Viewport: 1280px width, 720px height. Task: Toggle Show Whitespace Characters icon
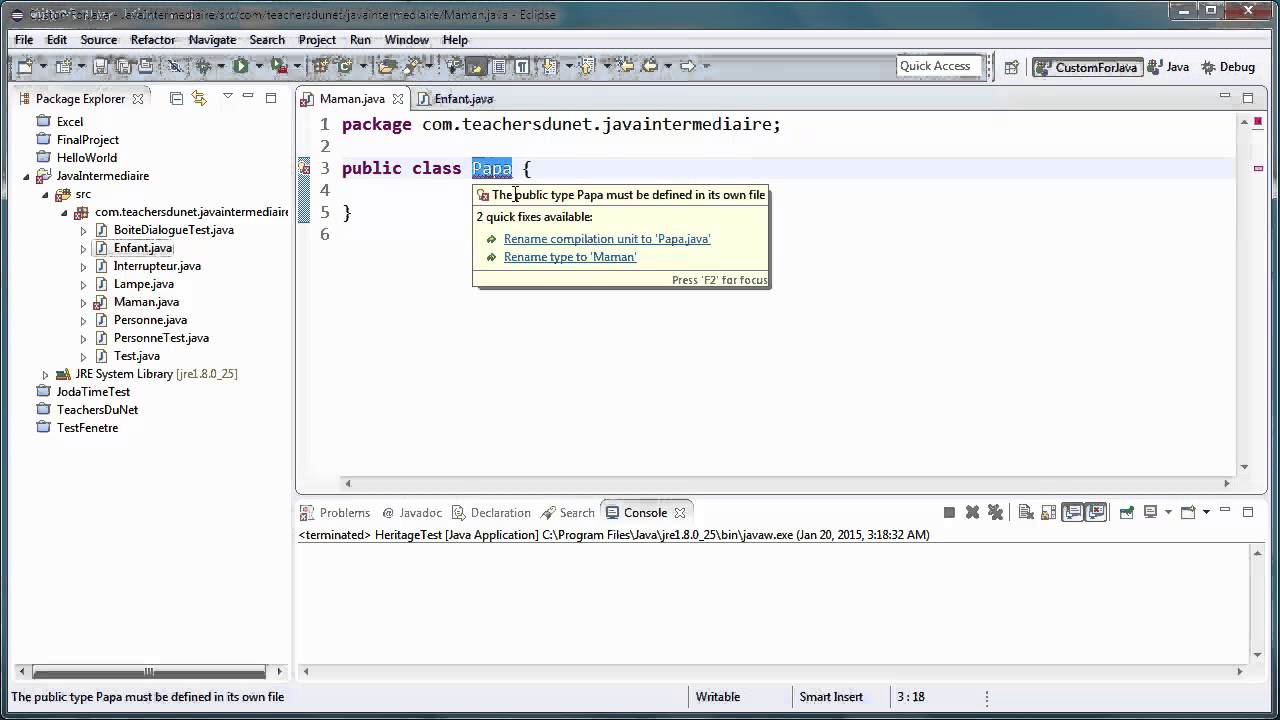(522, 66)
